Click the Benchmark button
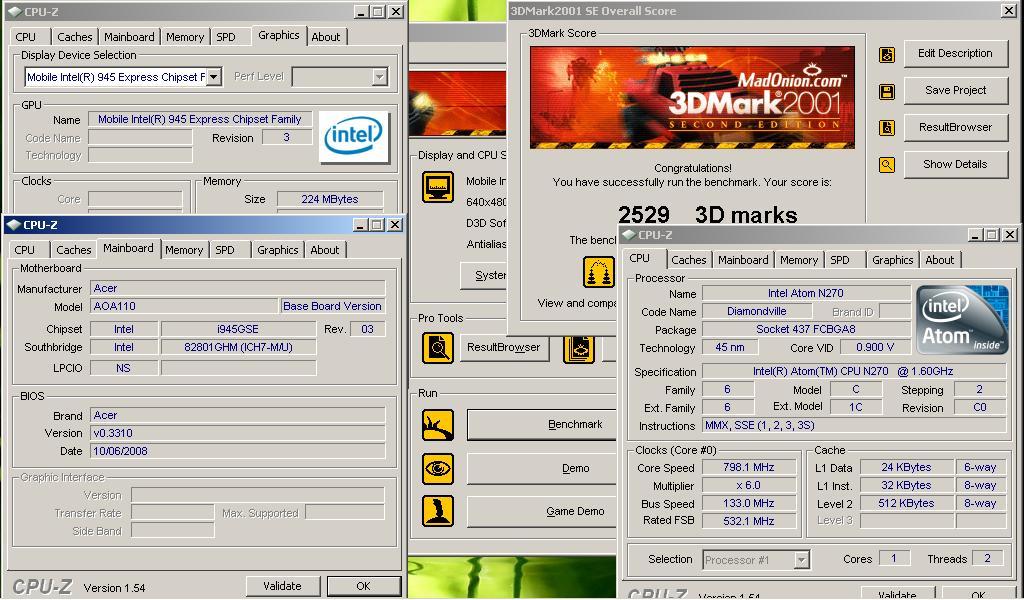 (541, 425)
